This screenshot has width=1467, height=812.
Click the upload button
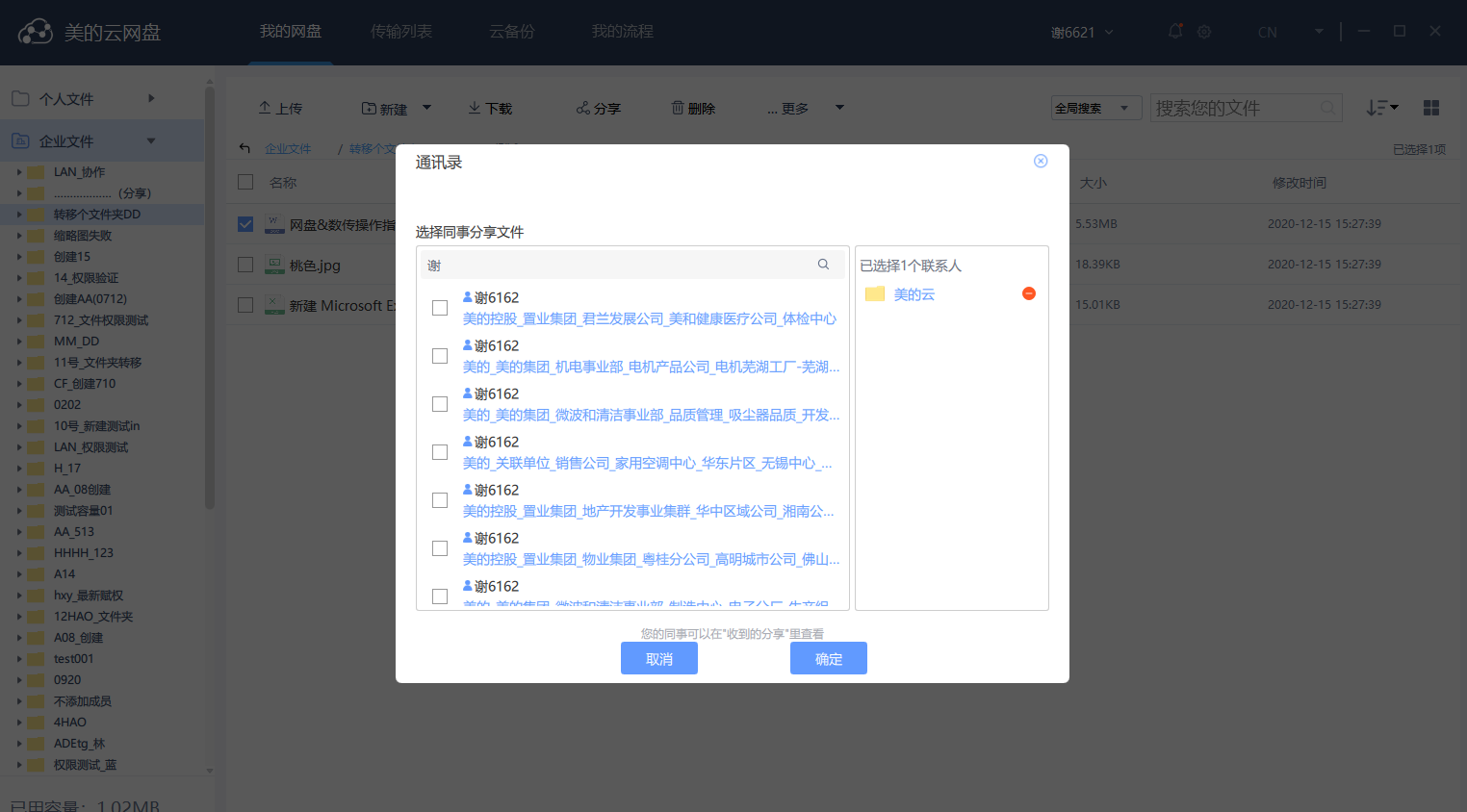pos(280,109)
